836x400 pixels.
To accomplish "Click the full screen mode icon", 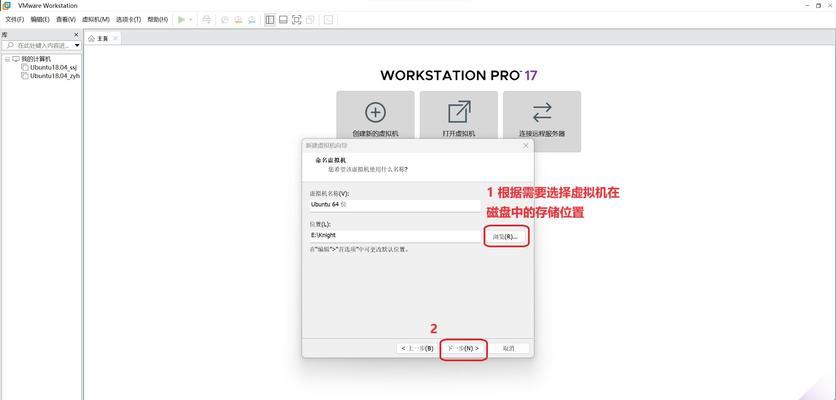I will click(x=296, y=20).
